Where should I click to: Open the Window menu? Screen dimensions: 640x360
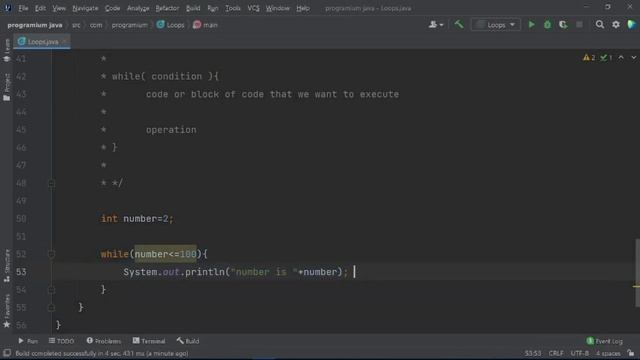click(x=278, y=8)
